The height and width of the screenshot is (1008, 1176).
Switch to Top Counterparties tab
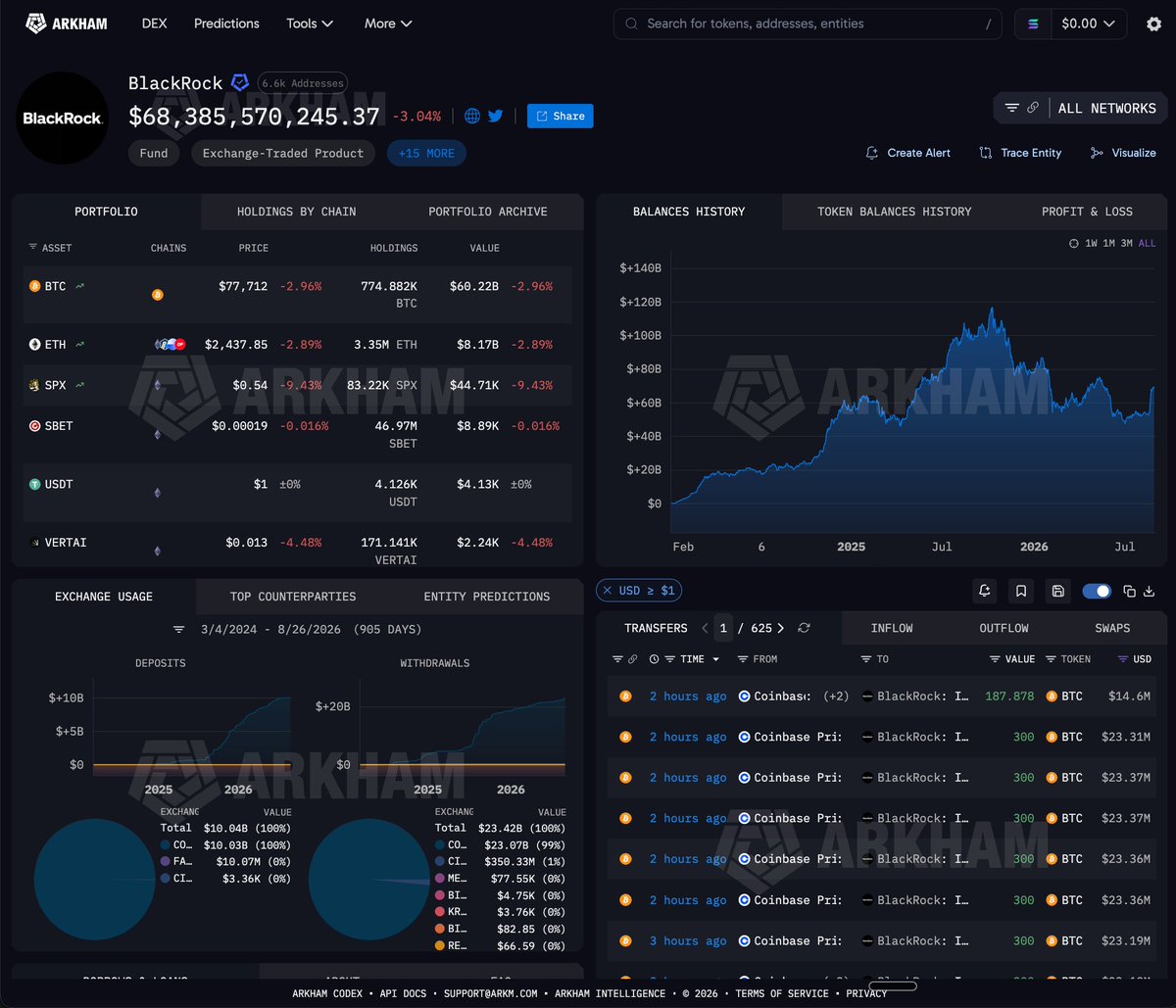(293, 597)
